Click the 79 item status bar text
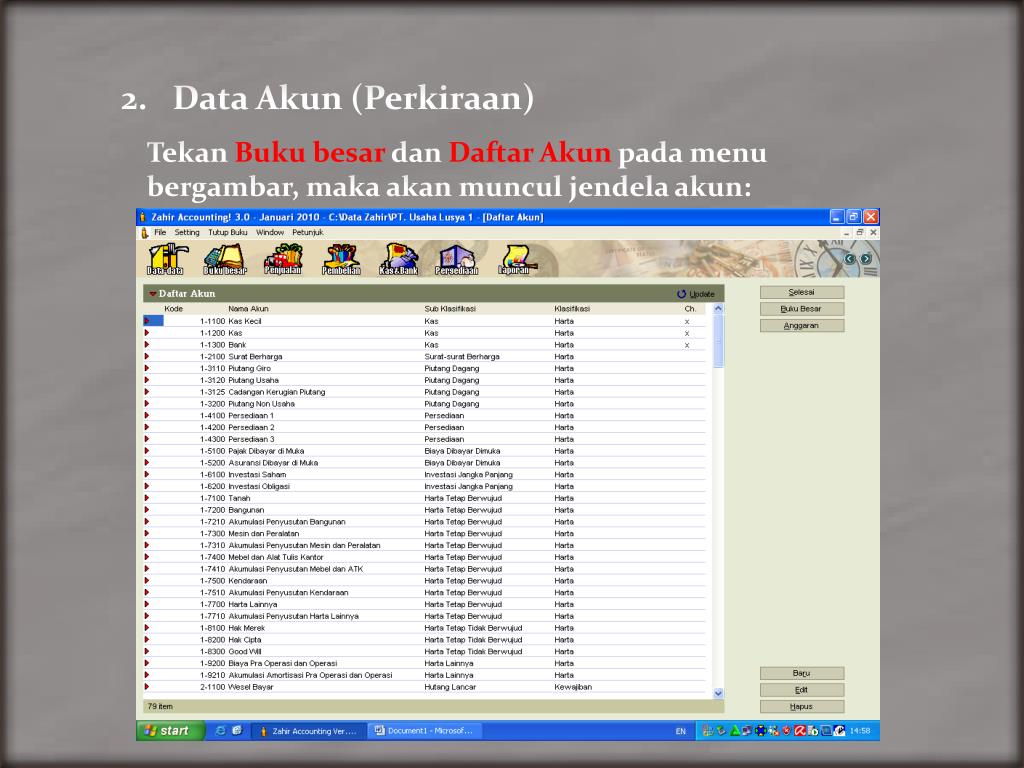The image size is (1024, 768). [x=160, y=706]
